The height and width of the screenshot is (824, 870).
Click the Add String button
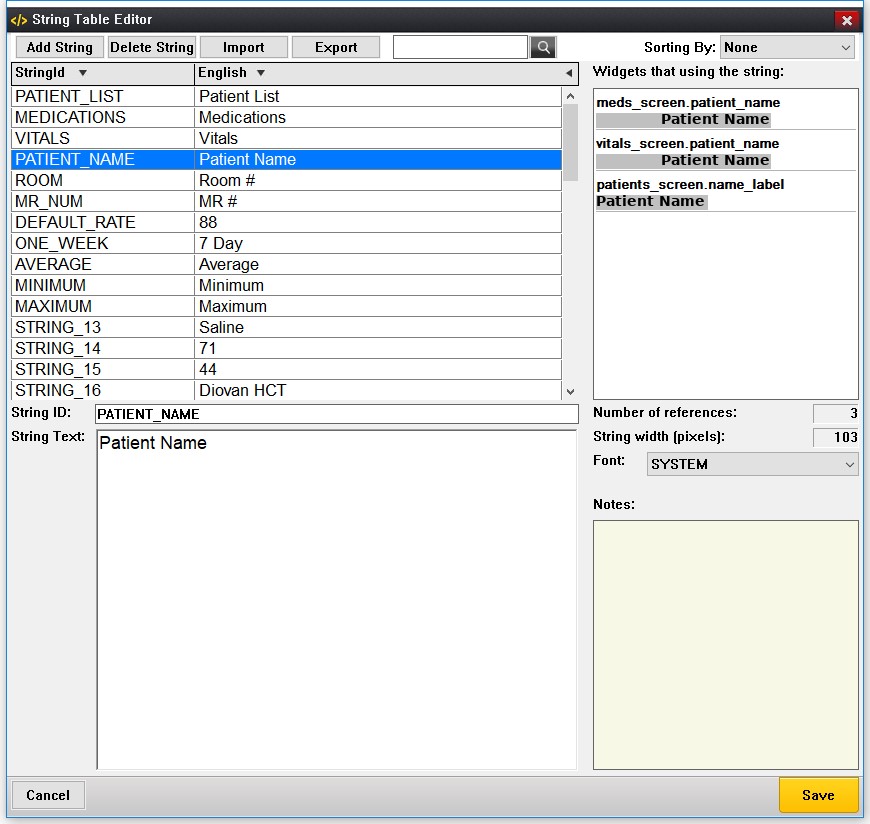click(x=58, y=46)
